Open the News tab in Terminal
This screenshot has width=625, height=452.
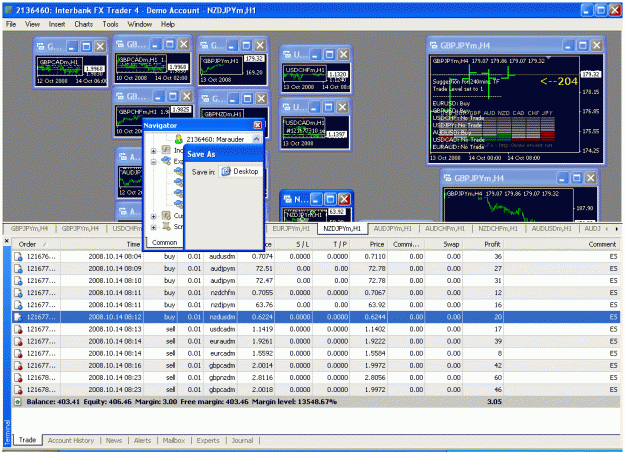click(114, 440)
